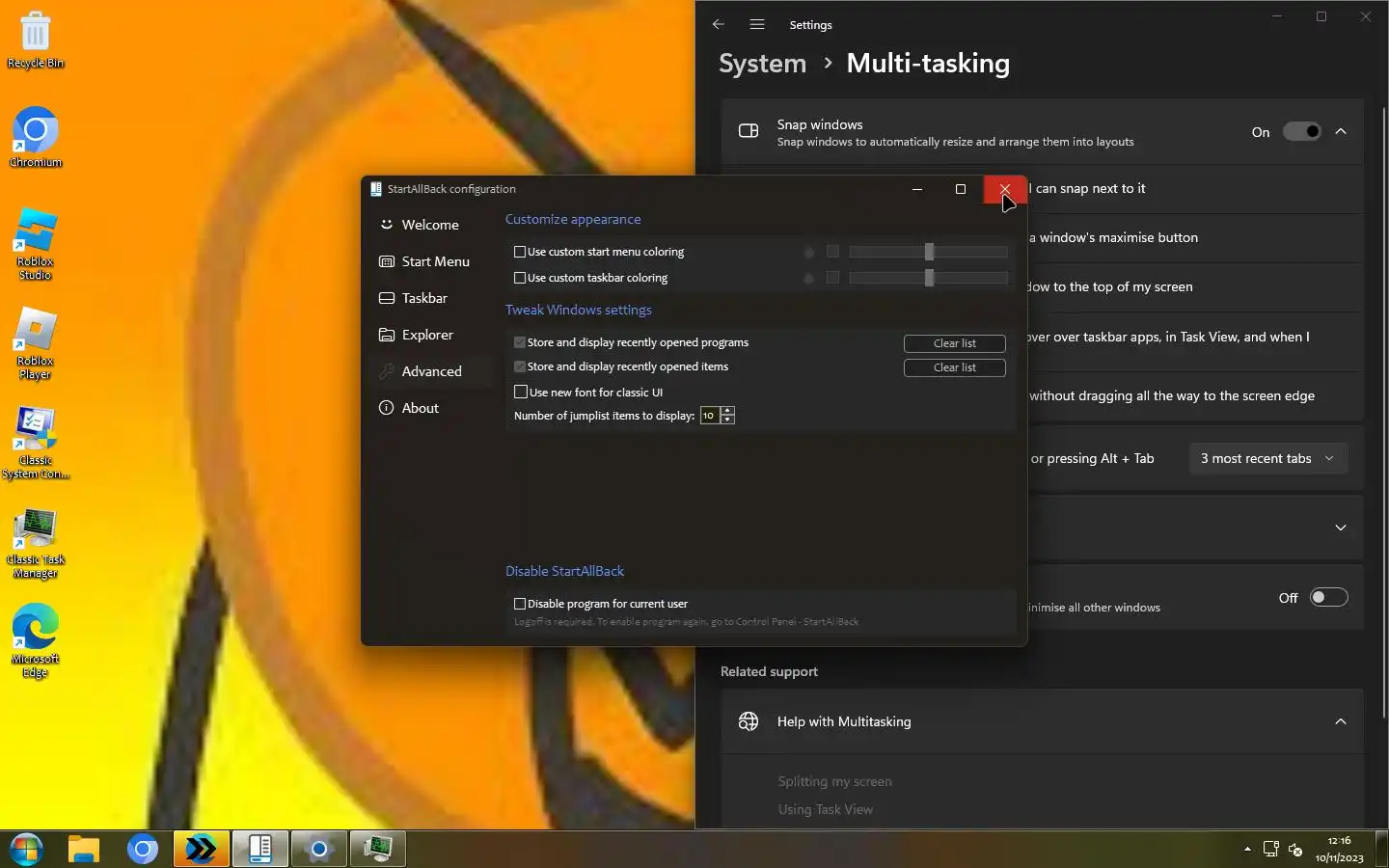Clear list of recently opened items

(955, 367)
